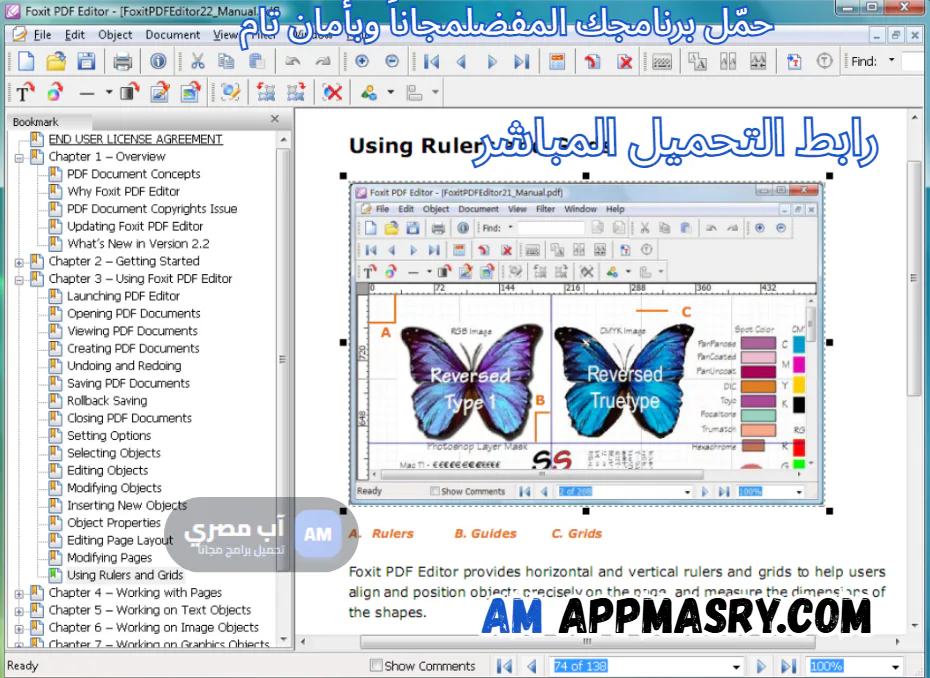Expand Chapter 6 – Working on Image Objects
This screenshot has height=678, width=930.
pos(19,628)
